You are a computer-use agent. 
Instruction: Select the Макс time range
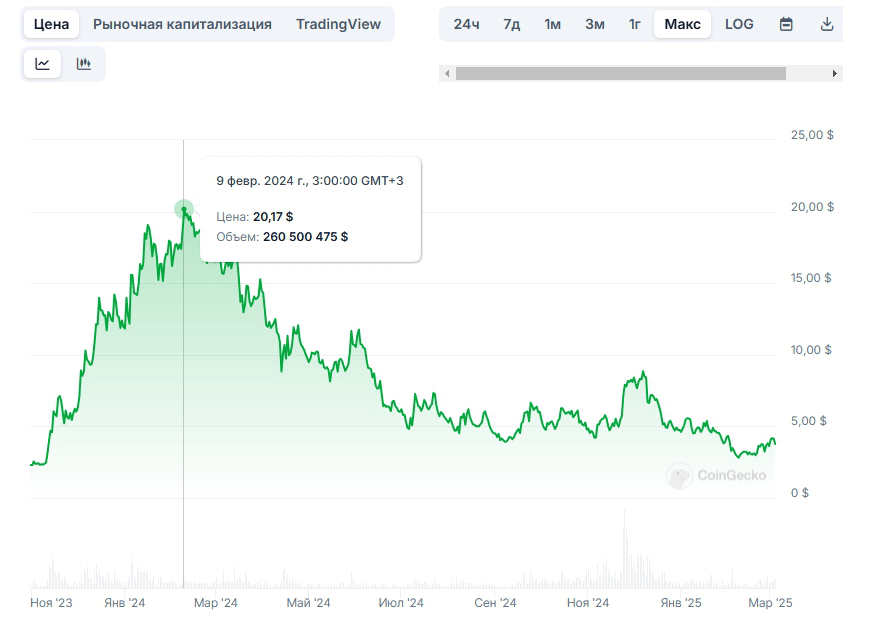click(x=682, y=24)
